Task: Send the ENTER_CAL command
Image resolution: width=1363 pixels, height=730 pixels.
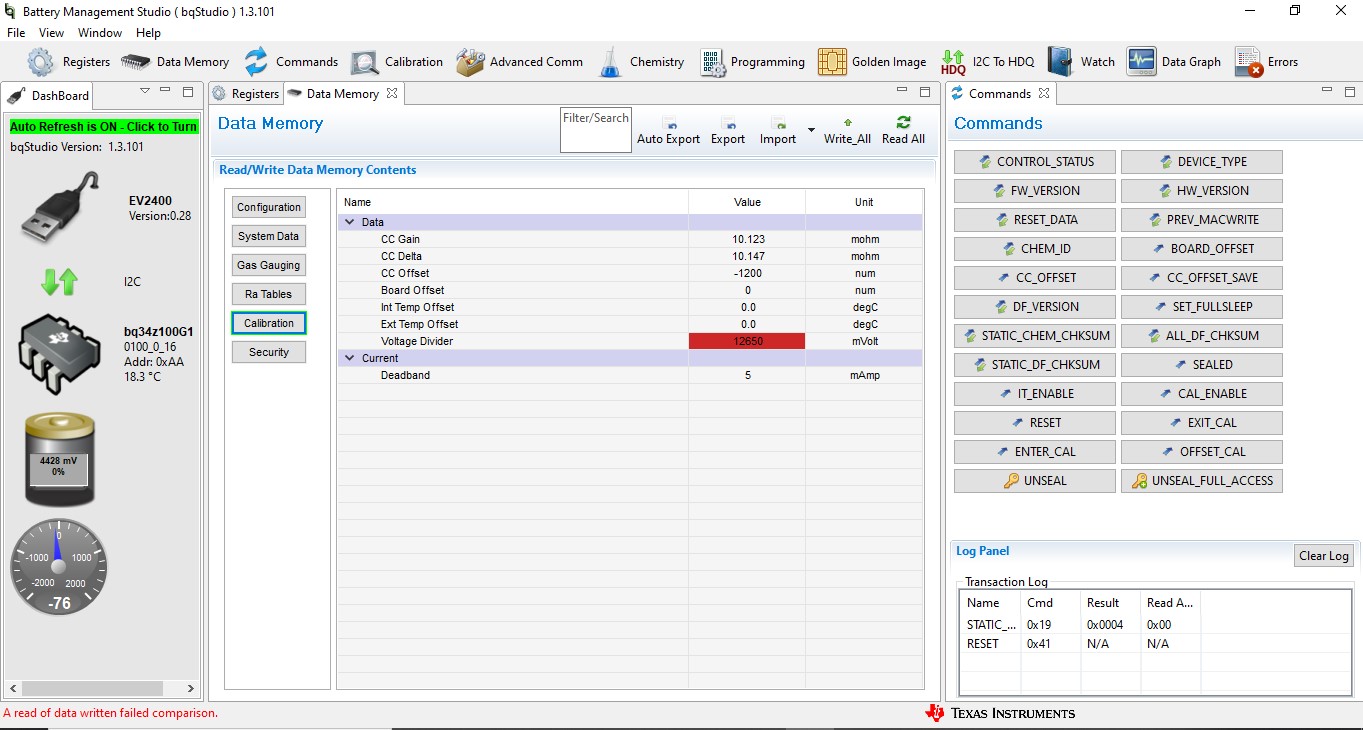Action: pos(1035,452)
